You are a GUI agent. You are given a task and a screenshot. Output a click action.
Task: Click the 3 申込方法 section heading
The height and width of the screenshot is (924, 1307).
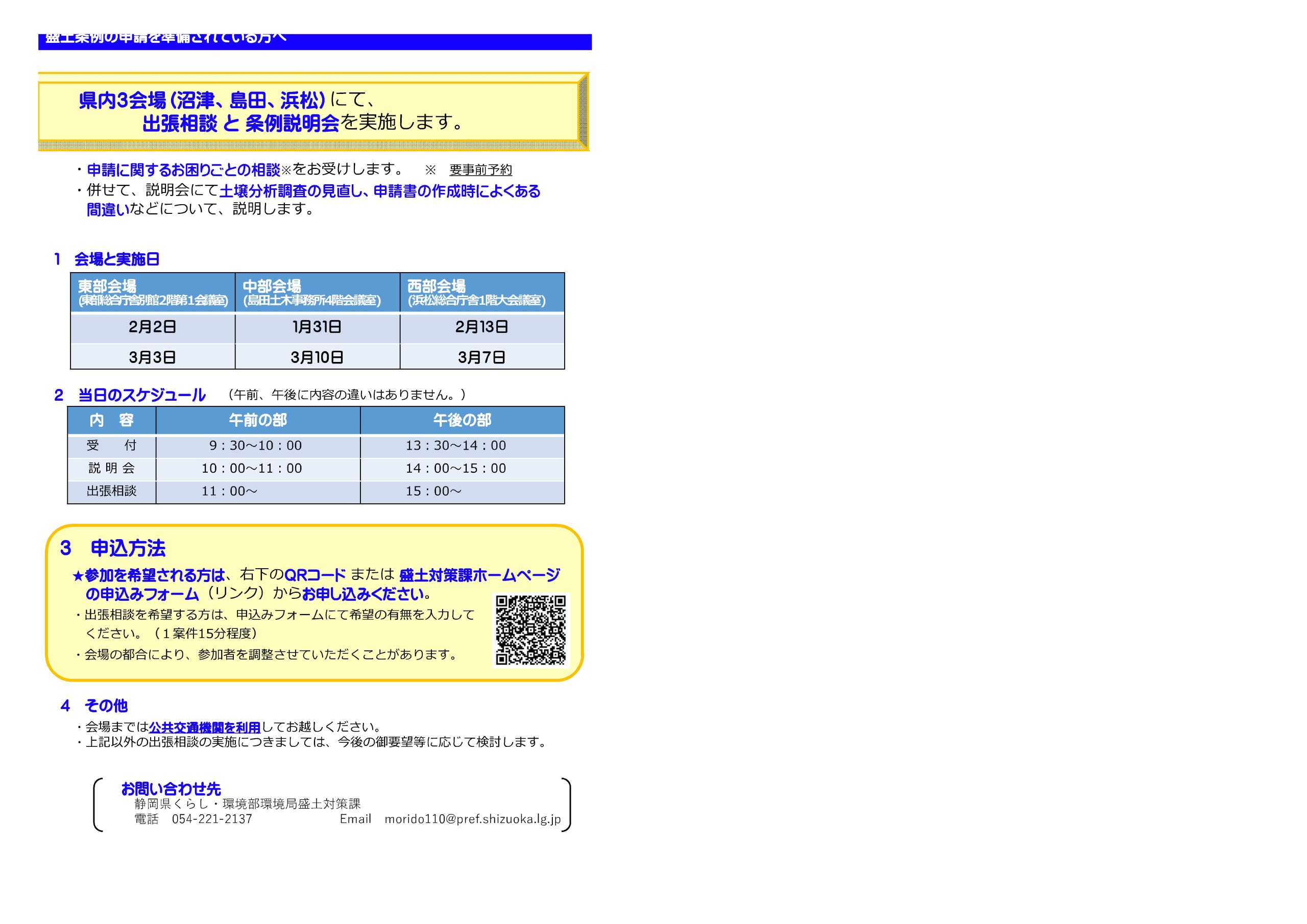(113, 548)
